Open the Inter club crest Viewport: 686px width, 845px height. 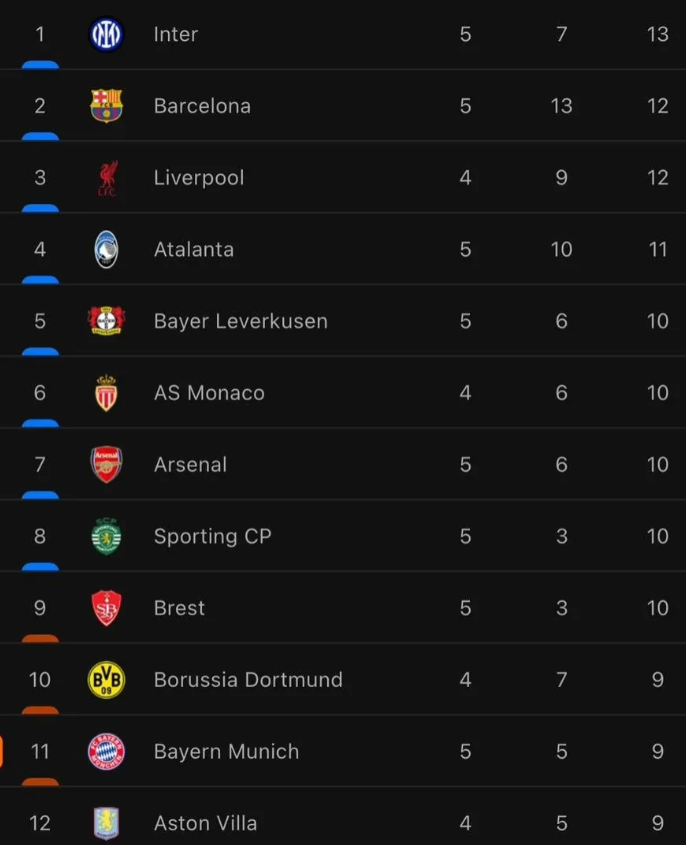click(x=106, y=34)
